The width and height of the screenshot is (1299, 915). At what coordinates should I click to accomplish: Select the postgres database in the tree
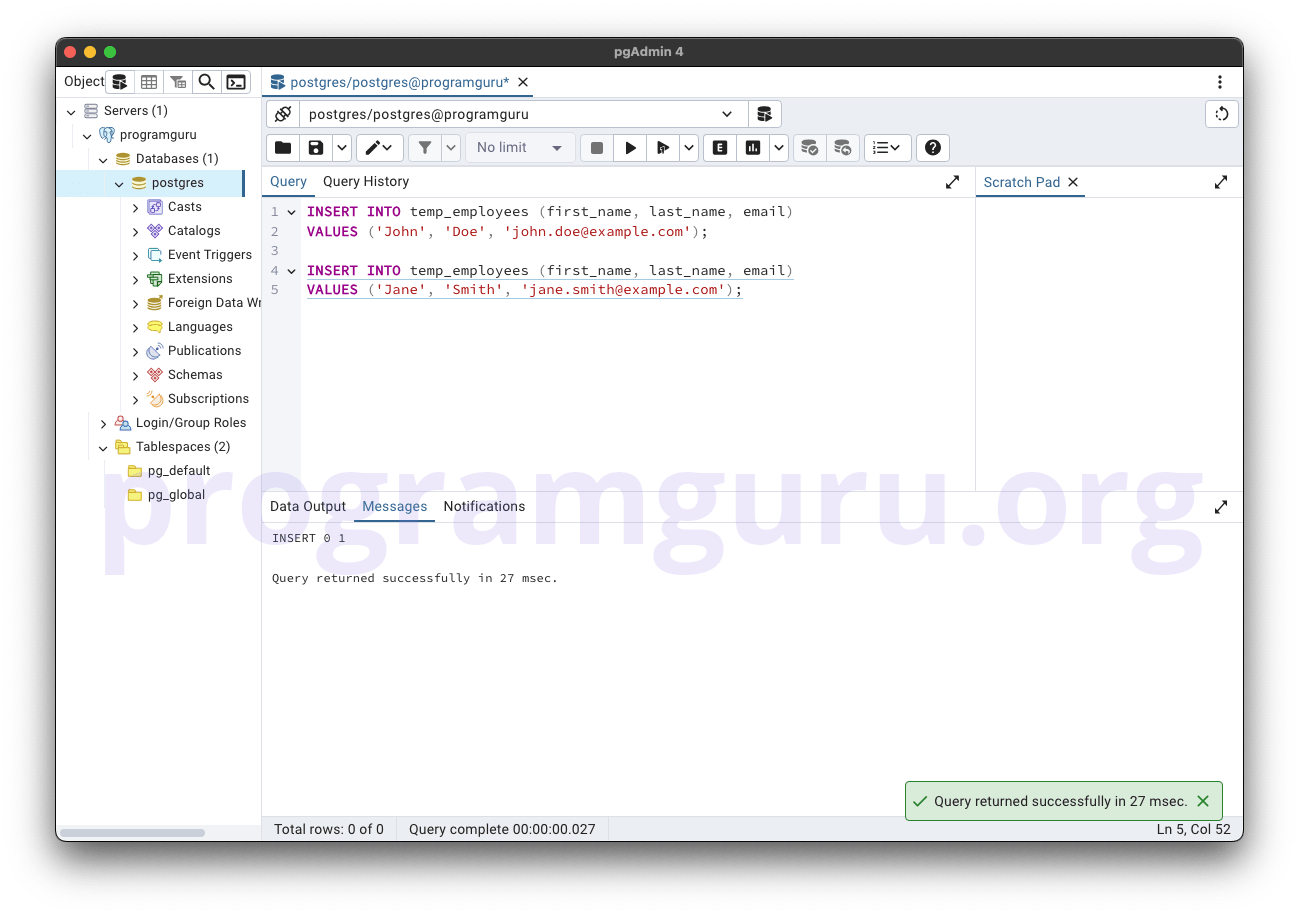tap(178, 182)
